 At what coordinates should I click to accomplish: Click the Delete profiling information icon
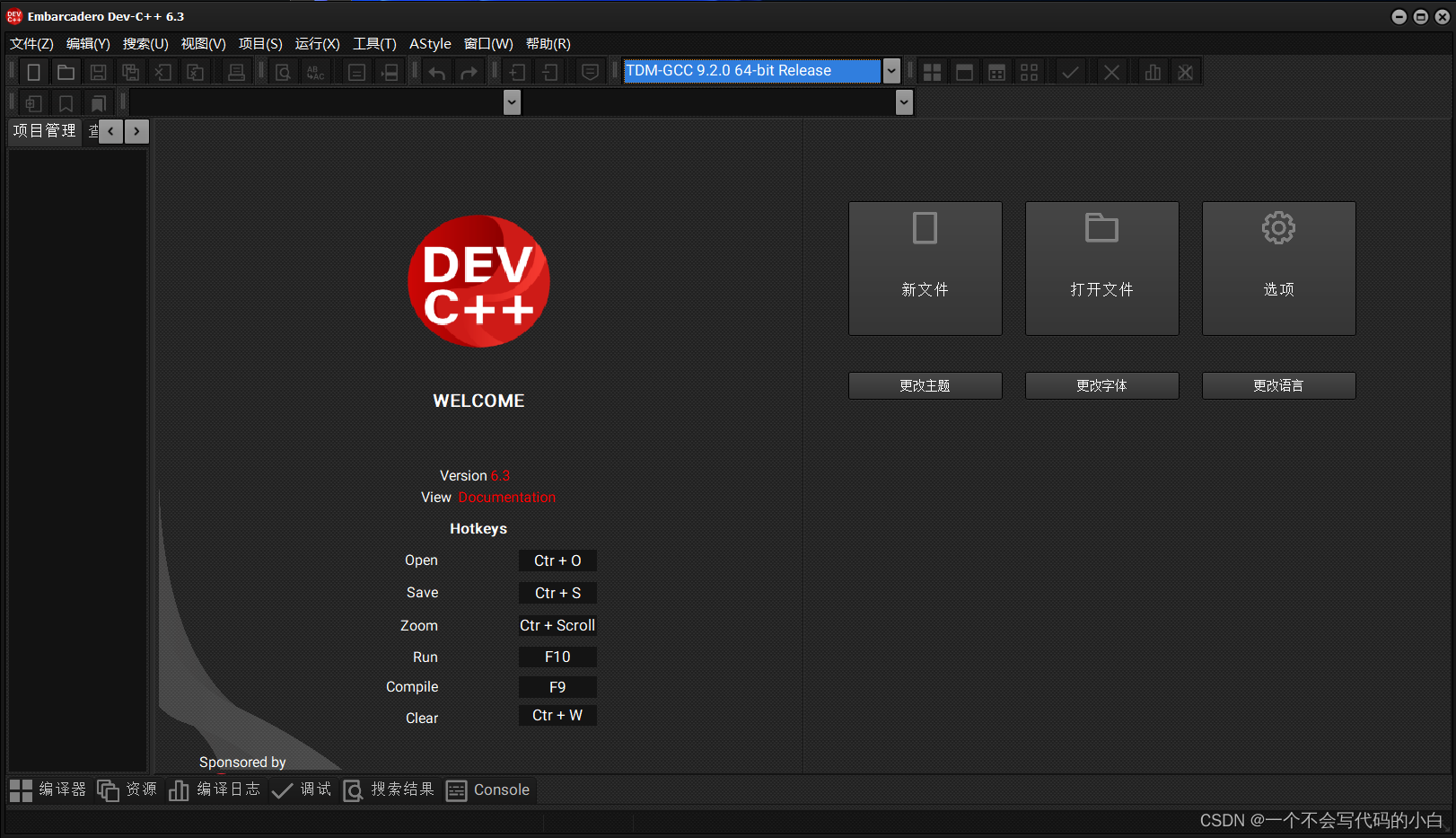pos(1186,73)
